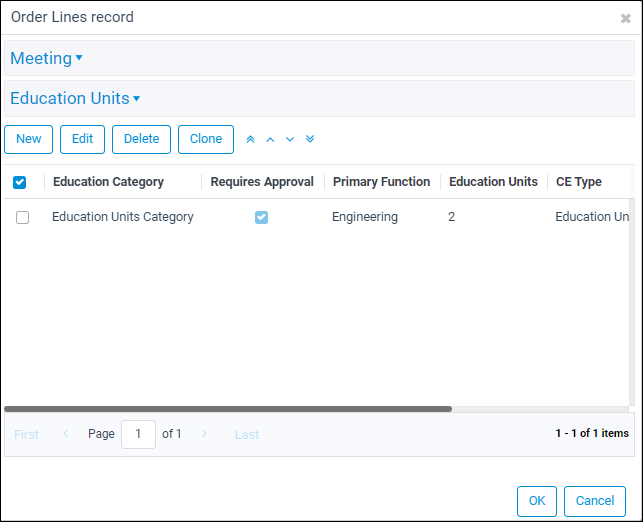Move row down one position
Image resolution: width=643 pixels, height=522 pixels.
pos(290,139)
